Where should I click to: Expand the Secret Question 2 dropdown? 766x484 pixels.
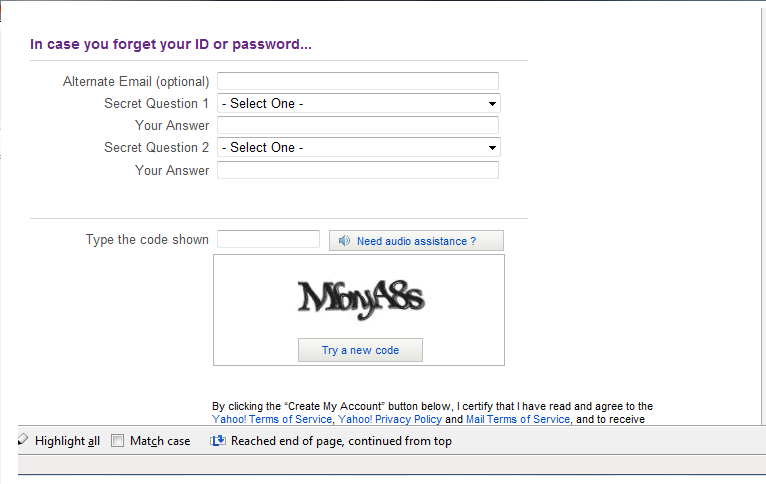coord(358,147)
